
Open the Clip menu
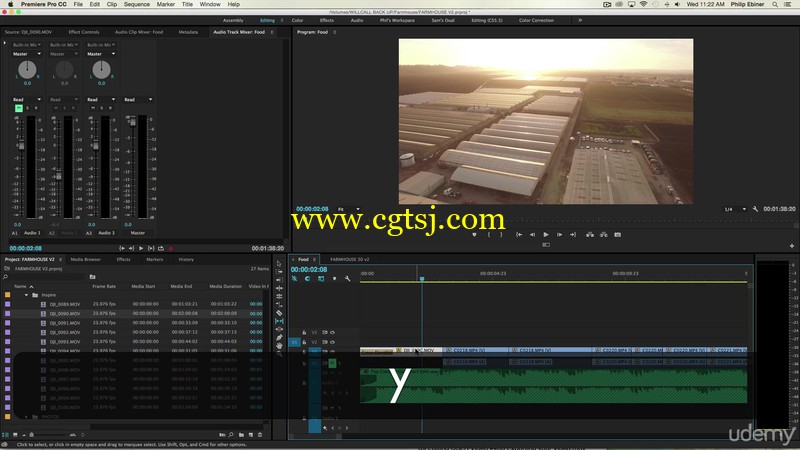[112, 4]
